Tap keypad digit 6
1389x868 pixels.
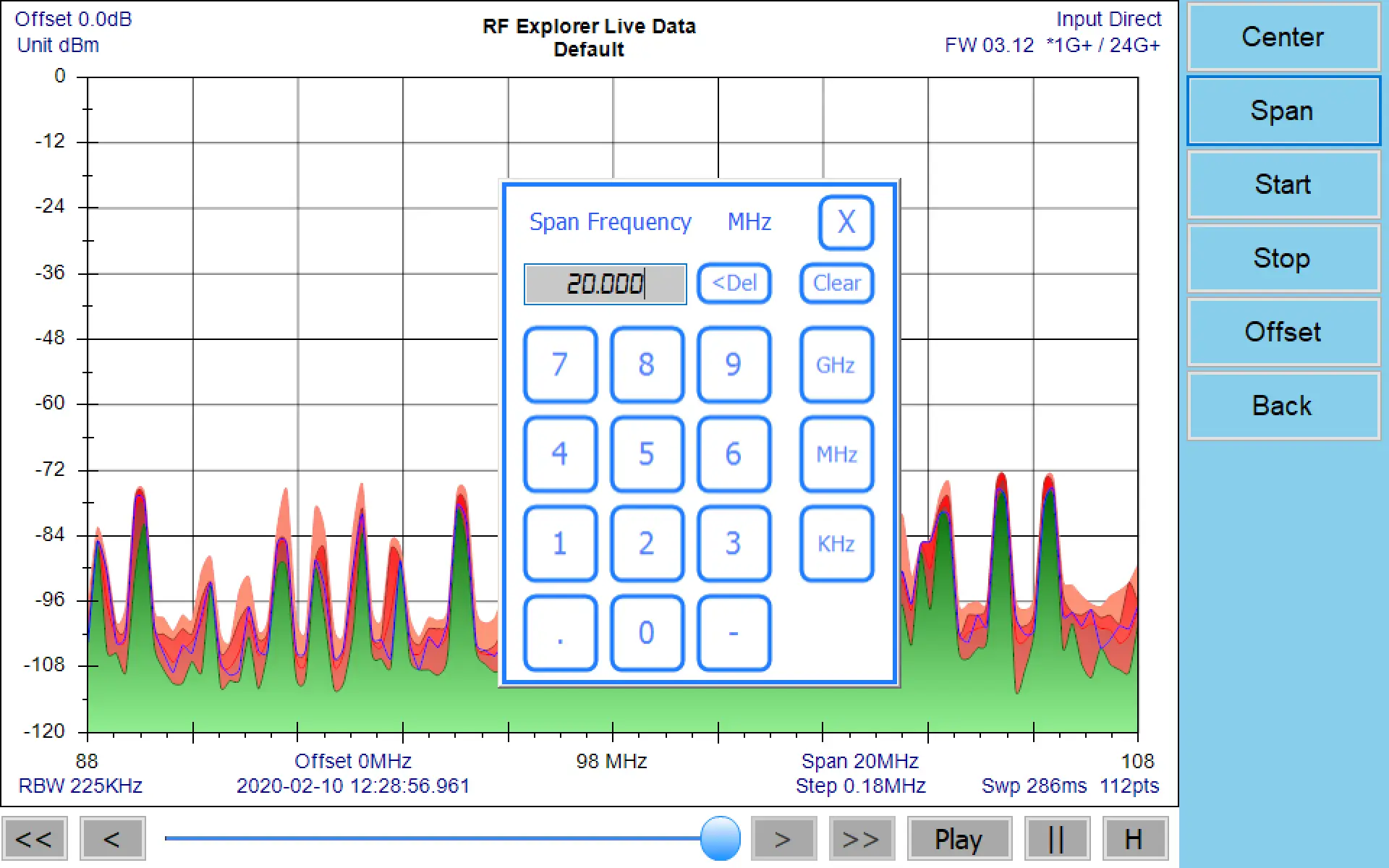click(x=734, y=454)
